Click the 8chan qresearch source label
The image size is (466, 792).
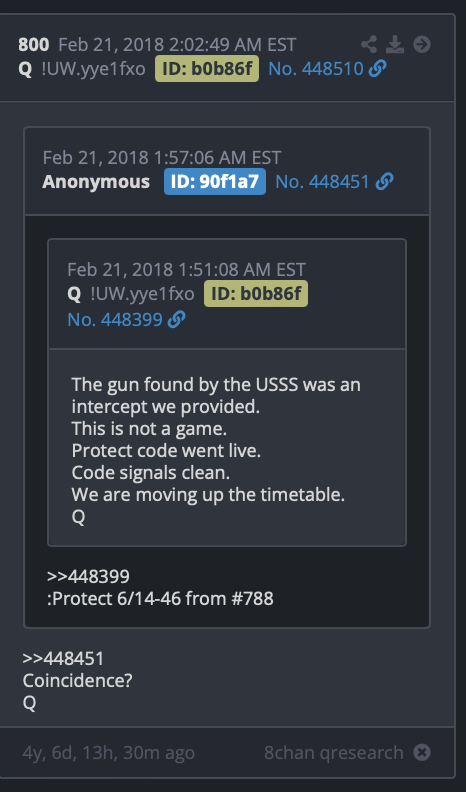pos(334,753)
